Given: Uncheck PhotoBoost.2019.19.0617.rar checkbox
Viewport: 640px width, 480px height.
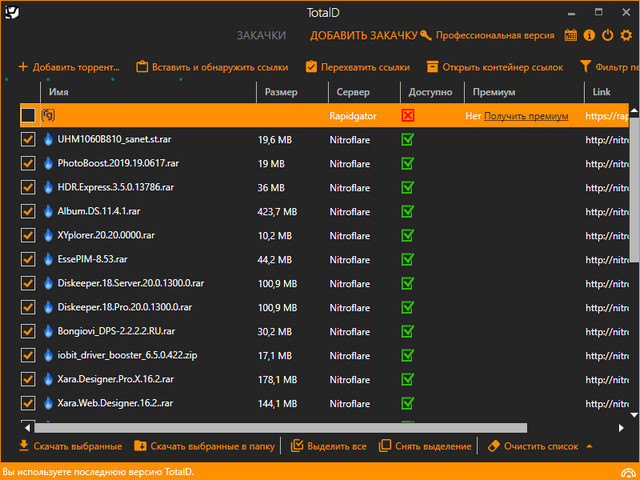Looking at the screenshot, I should (x=28, y=164).
